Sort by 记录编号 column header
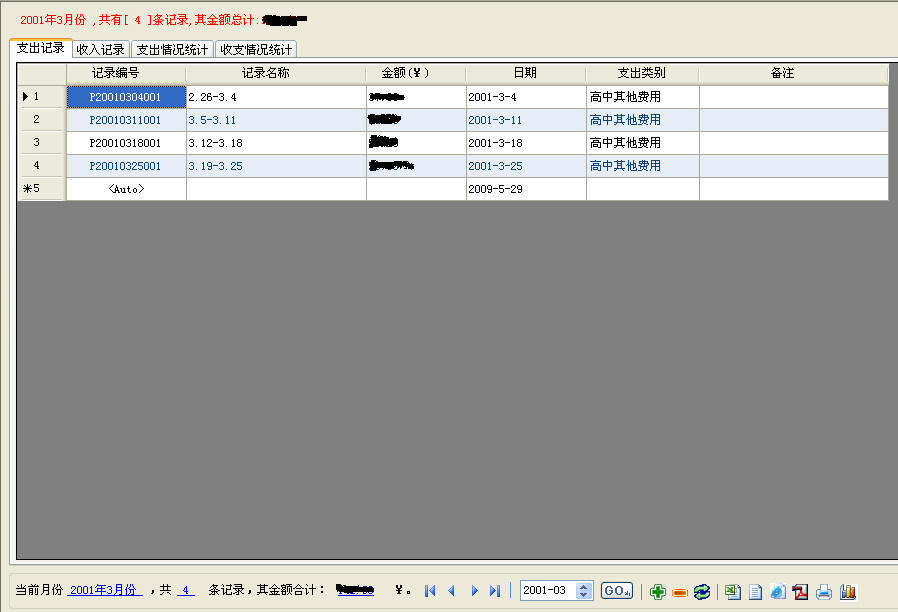The image size is (898, 612). 126,73
